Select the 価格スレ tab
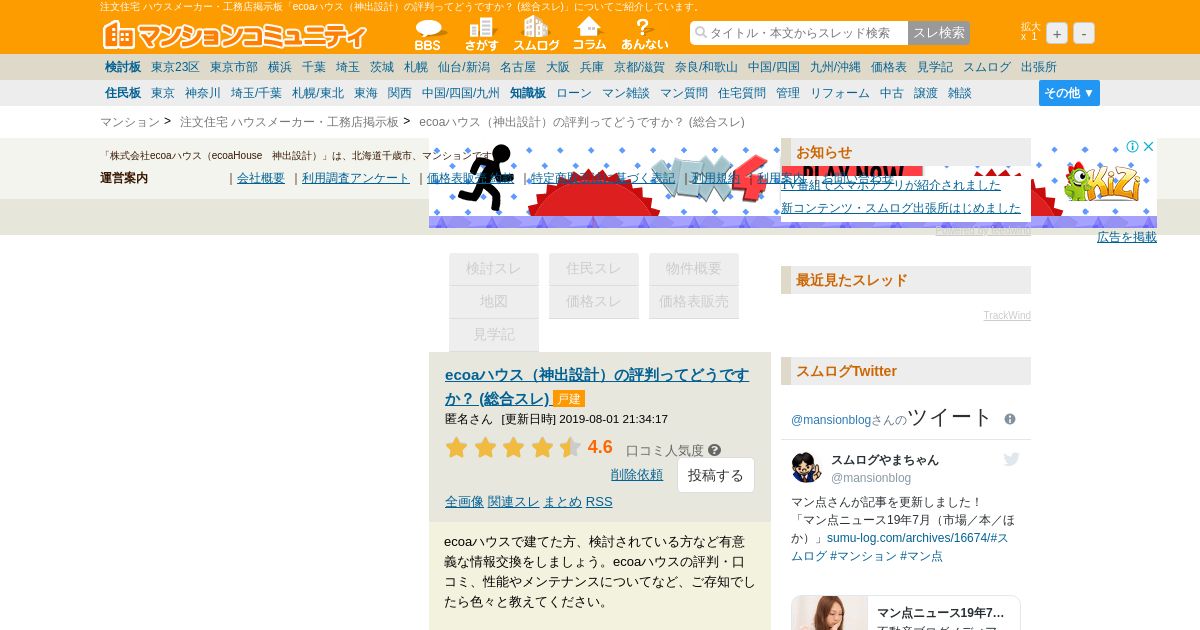 click(x=594, y=301)
